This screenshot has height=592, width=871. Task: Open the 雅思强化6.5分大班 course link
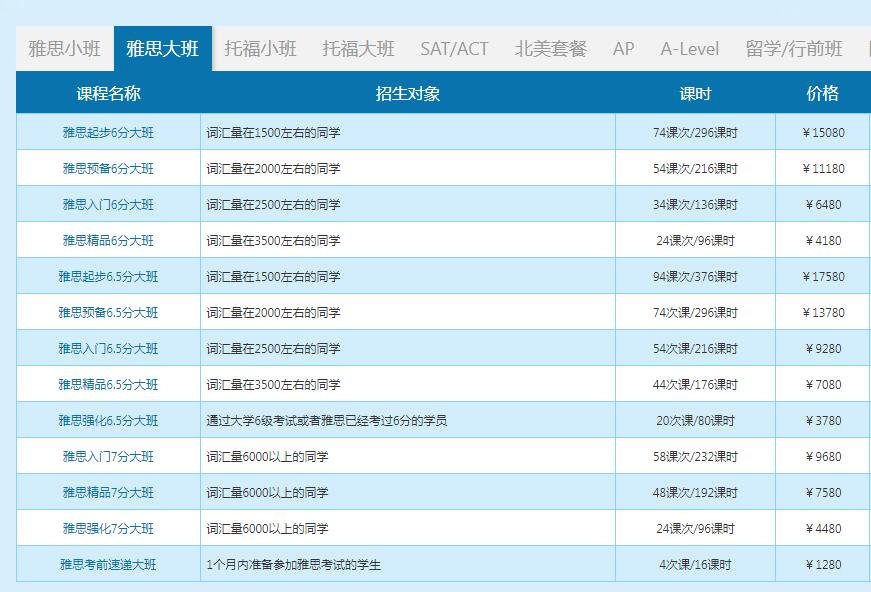(108, 420)
